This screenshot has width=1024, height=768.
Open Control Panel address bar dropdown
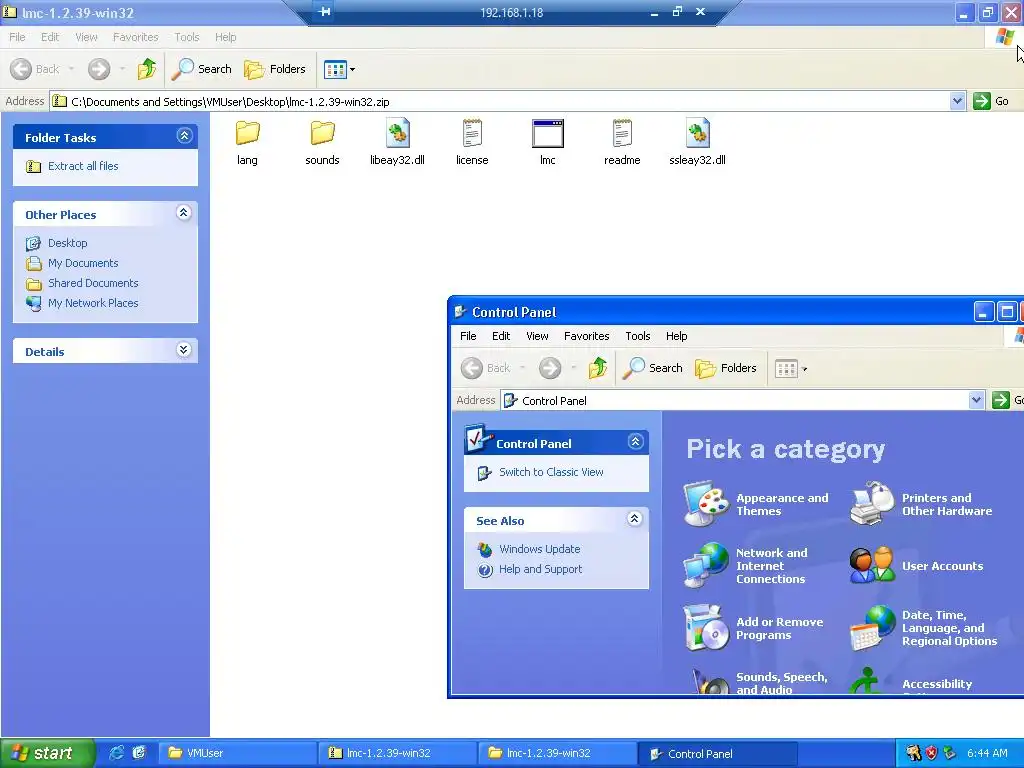(x=976, y=400)
